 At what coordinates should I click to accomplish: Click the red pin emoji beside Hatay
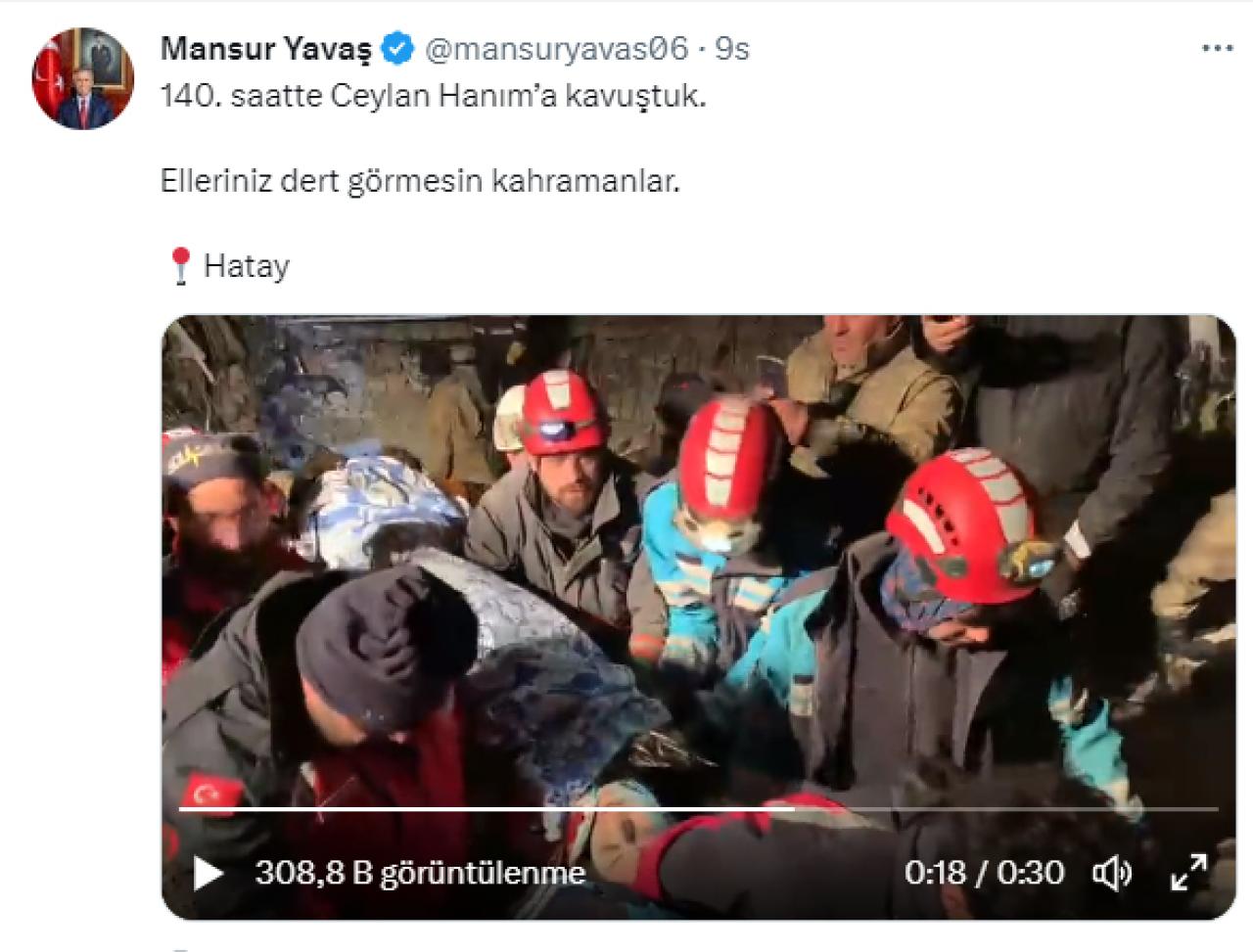[x=180, y=265]
